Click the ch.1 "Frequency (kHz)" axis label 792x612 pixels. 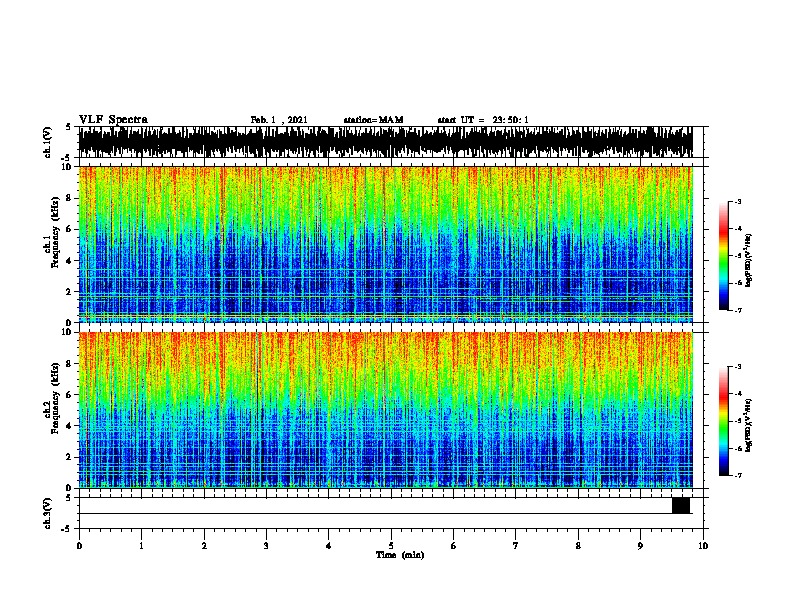click(55, 233)
